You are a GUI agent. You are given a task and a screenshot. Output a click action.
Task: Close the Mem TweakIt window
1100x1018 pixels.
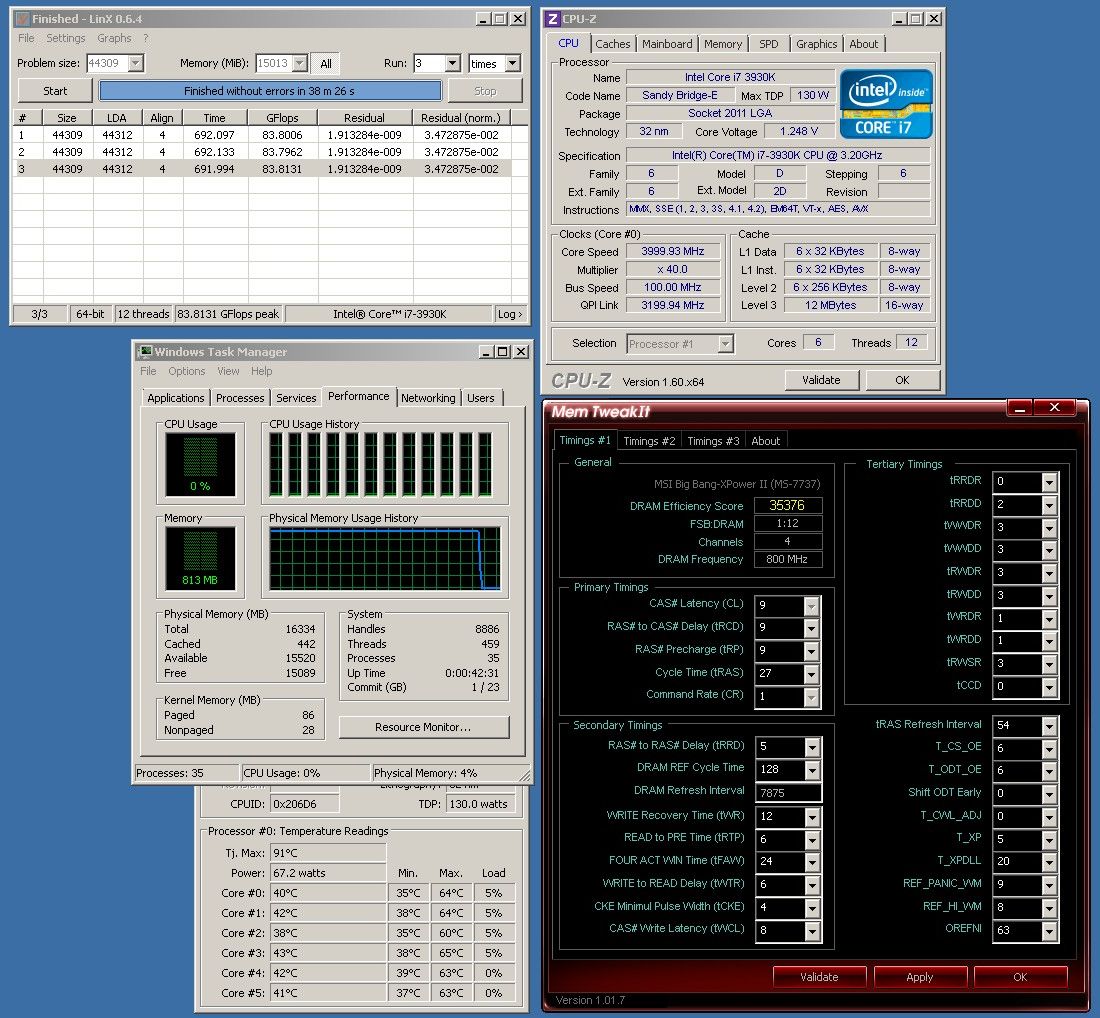point(1054,408)
